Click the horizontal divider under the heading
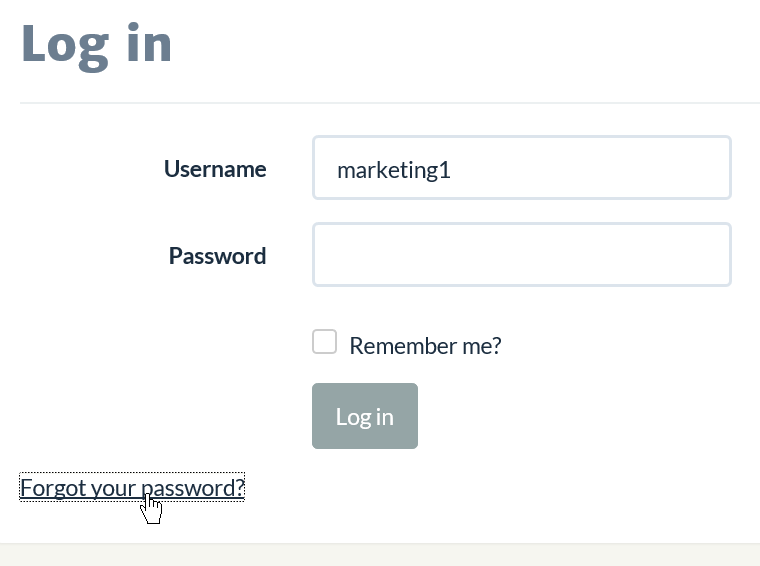Viewport: 760px width, 566px height. (390, 103)
